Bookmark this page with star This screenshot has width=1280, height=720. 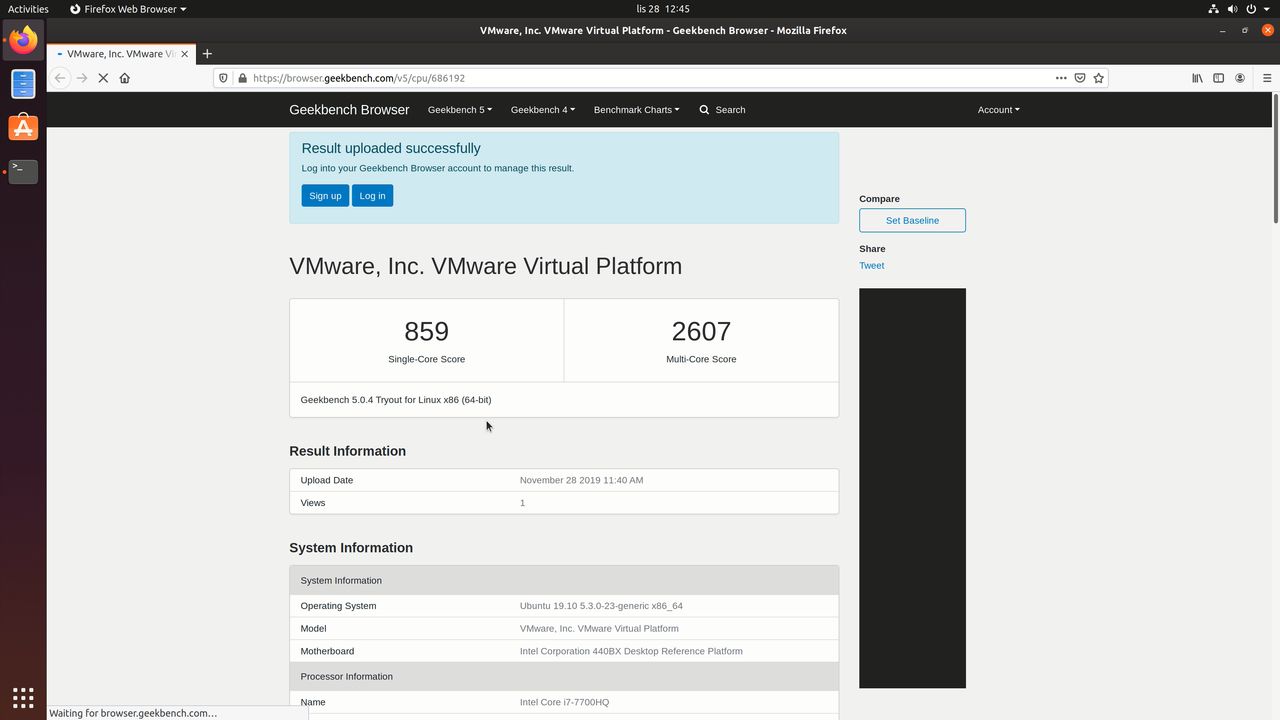click(x=1099, y=78)
